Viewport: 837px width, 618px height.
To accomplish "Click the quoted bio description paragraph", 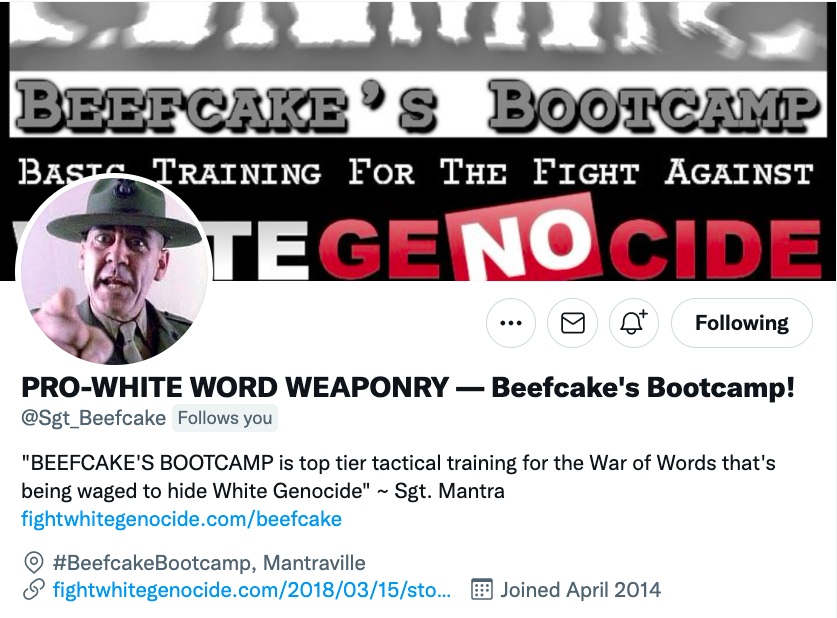I will click(x=398, y=477).
